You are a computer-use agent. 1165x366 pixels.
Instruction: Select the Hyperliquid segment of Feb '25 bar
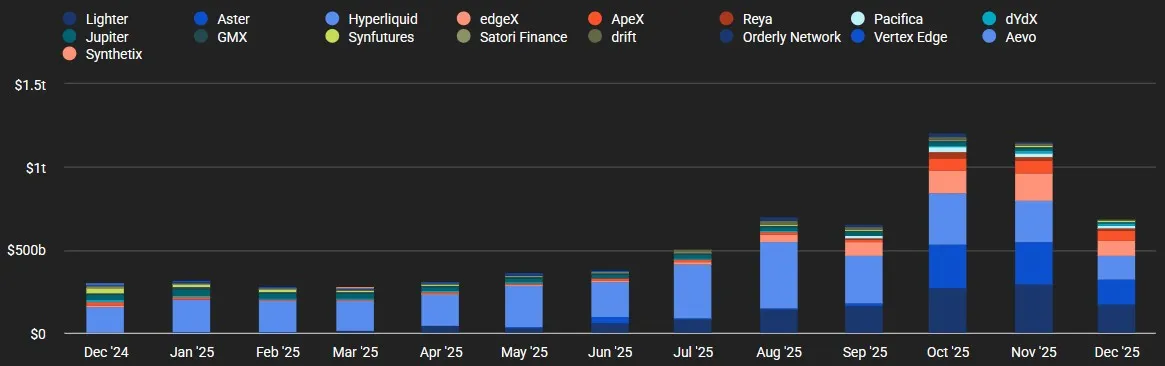pos(277,316)
